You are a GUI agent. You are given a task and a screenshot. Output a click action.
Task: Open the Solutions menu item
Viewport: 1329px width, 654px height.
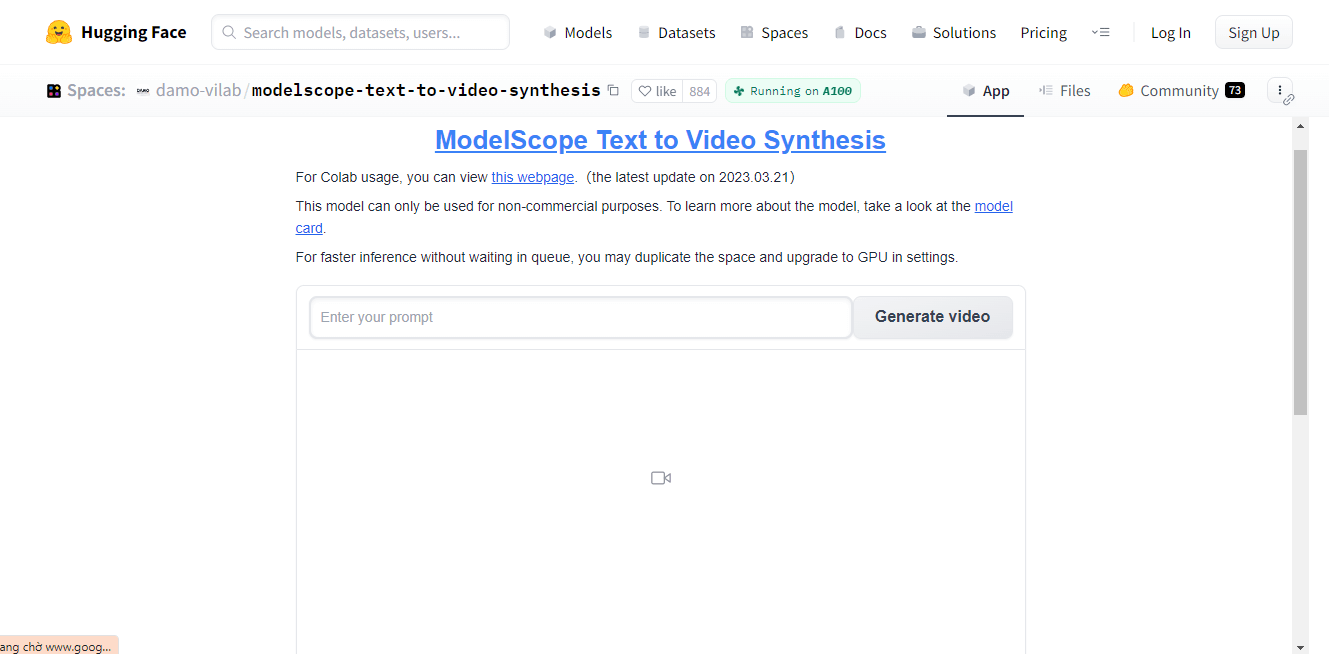pyautogui.click(x=954, y=33)
